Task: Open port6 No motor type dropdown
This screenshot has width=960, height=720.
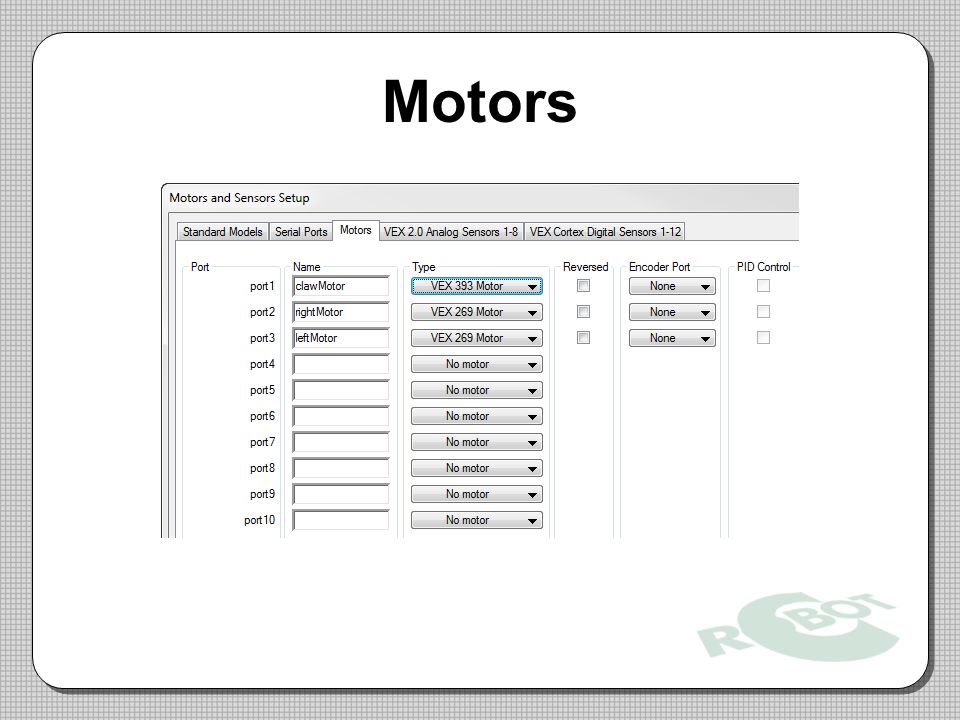Action: pyautogui.click(x=477, y=416)
